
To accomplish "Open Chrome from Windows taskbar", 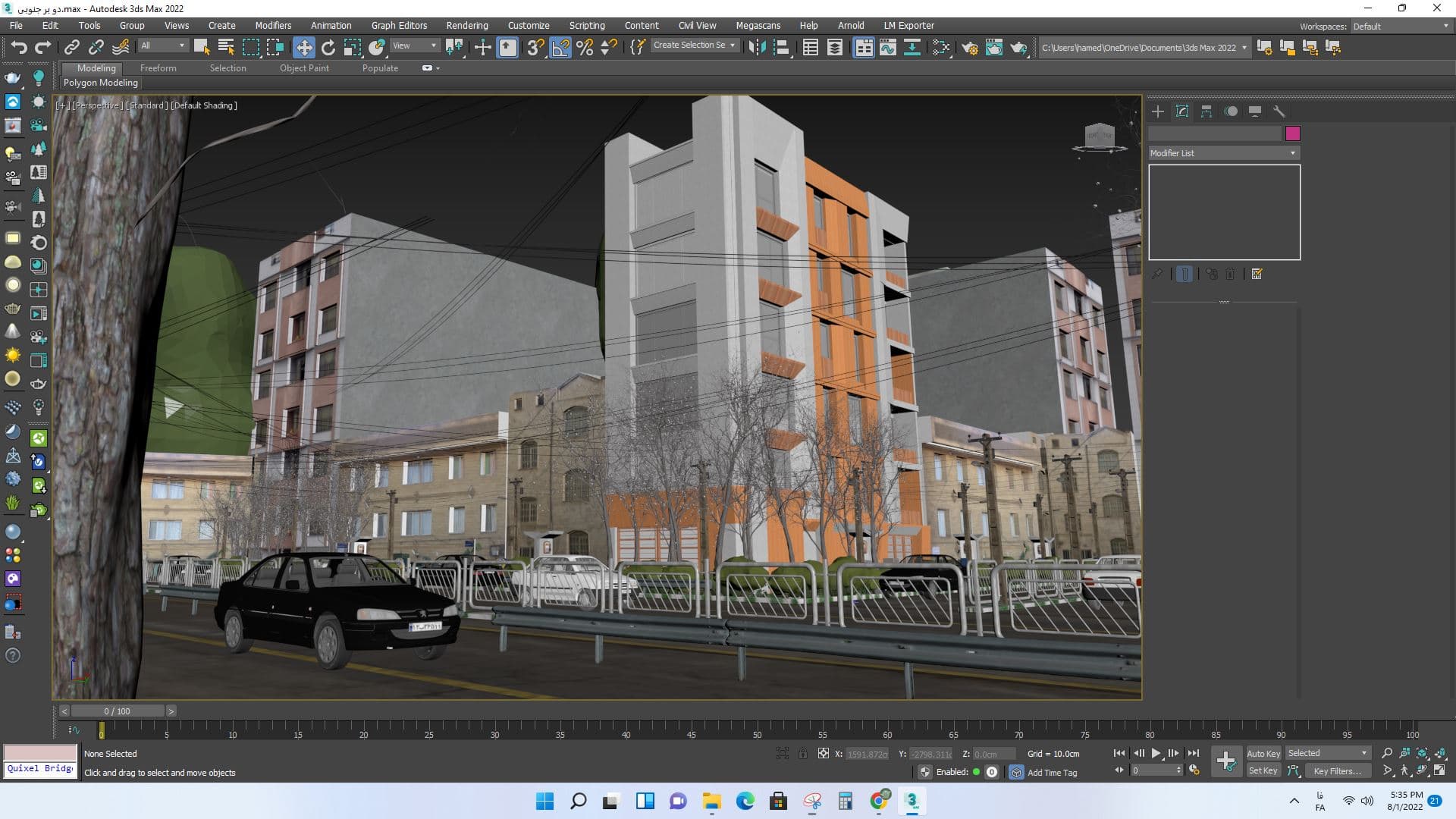I will 879,801.
